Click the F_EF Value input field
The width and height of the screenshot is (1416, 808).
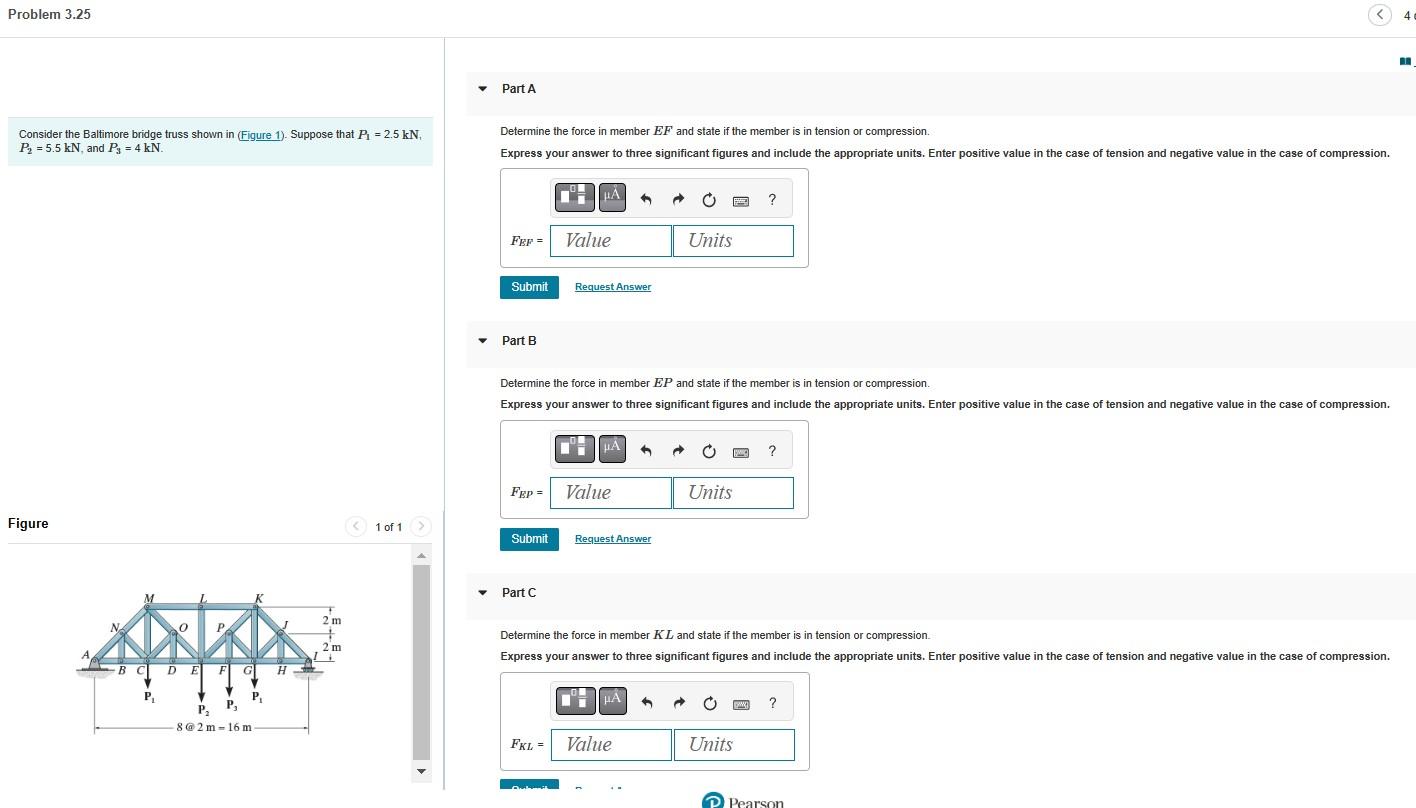611,241
